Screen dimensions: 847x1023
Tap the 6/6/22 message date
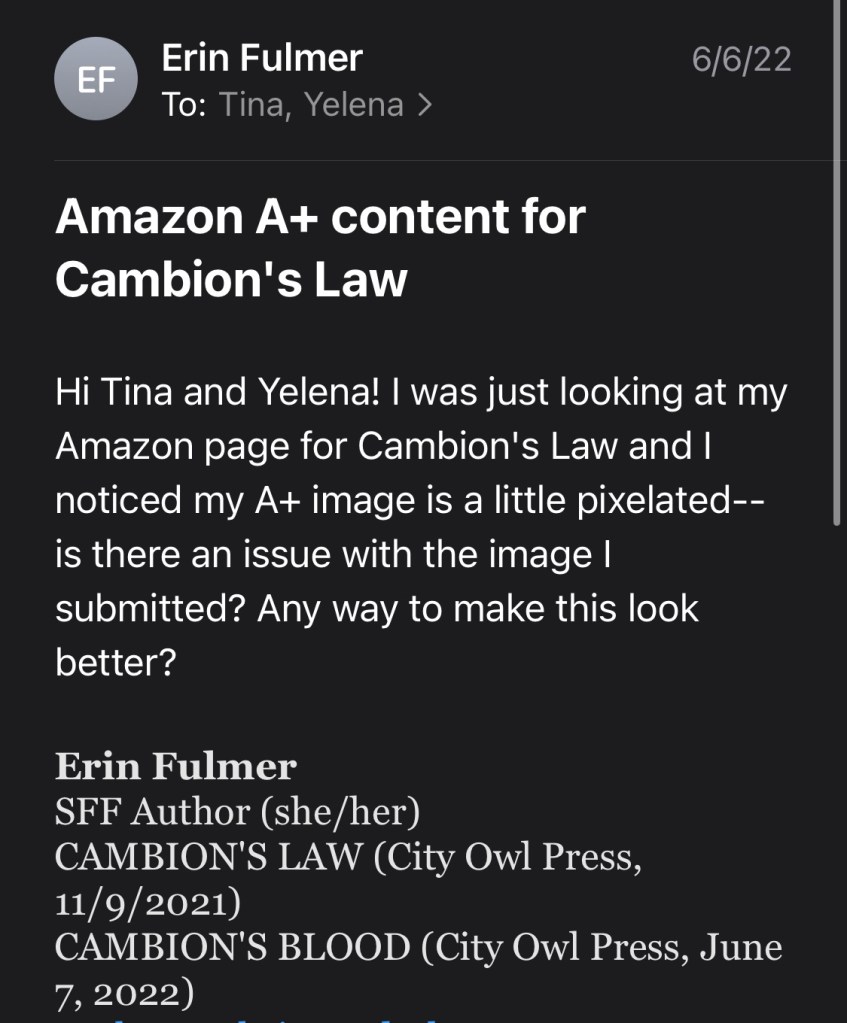tap(741, 60)
